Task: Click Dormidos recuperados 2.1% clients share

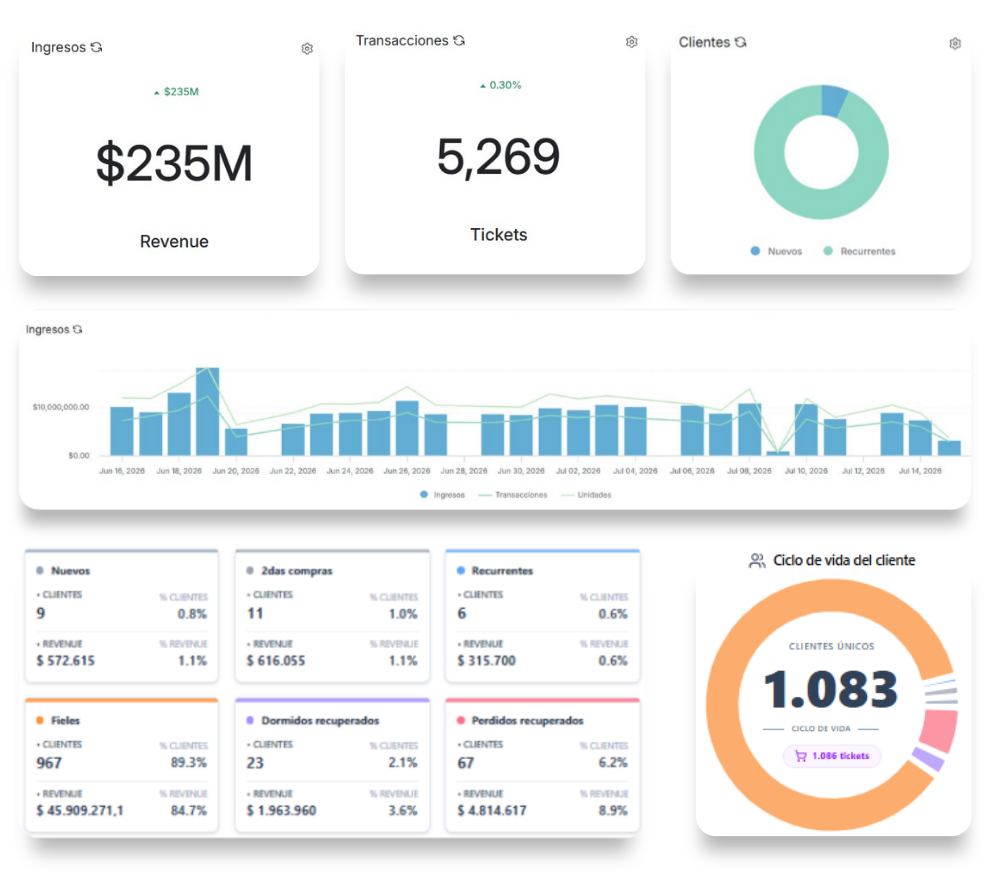Action: click(403, 763)
